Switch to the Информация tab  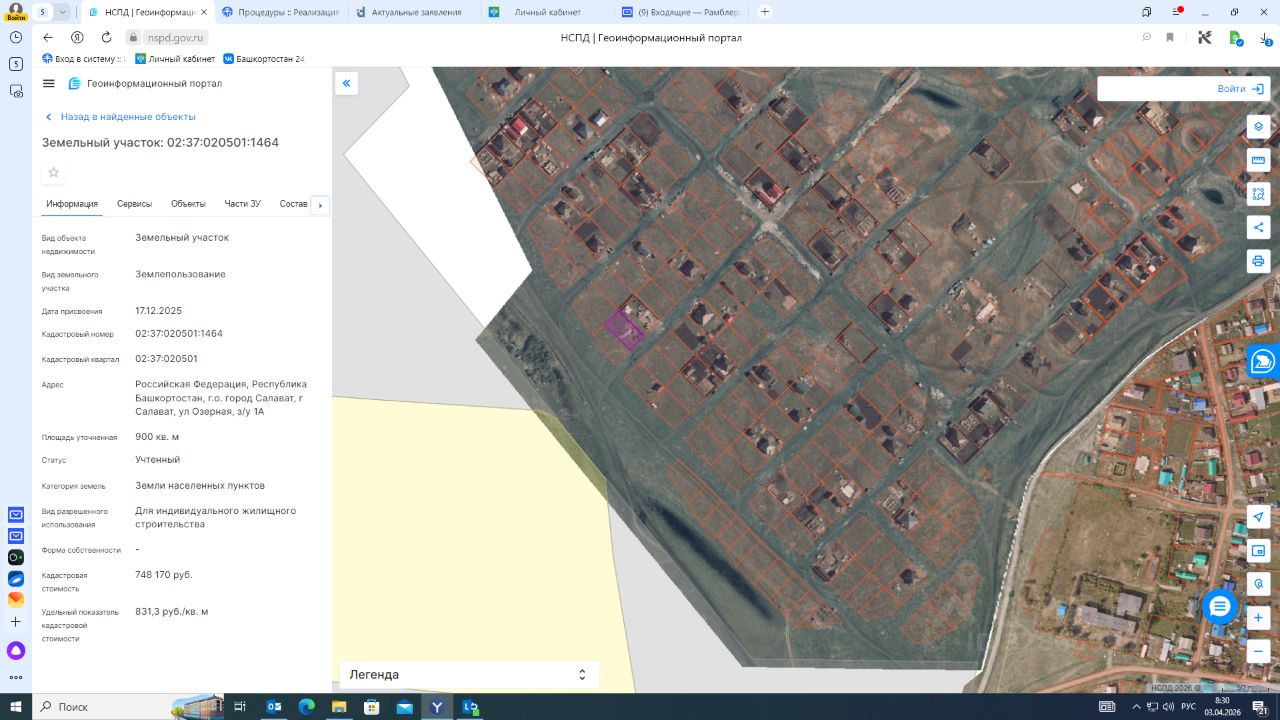click(x=72, y=204)
